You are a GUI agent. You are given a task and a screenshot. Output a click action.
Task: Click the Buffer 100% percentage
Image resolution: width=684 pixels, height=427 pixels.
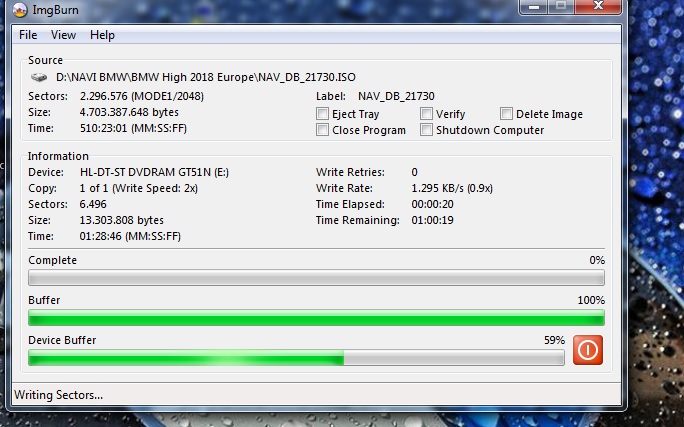coord(591,301)
